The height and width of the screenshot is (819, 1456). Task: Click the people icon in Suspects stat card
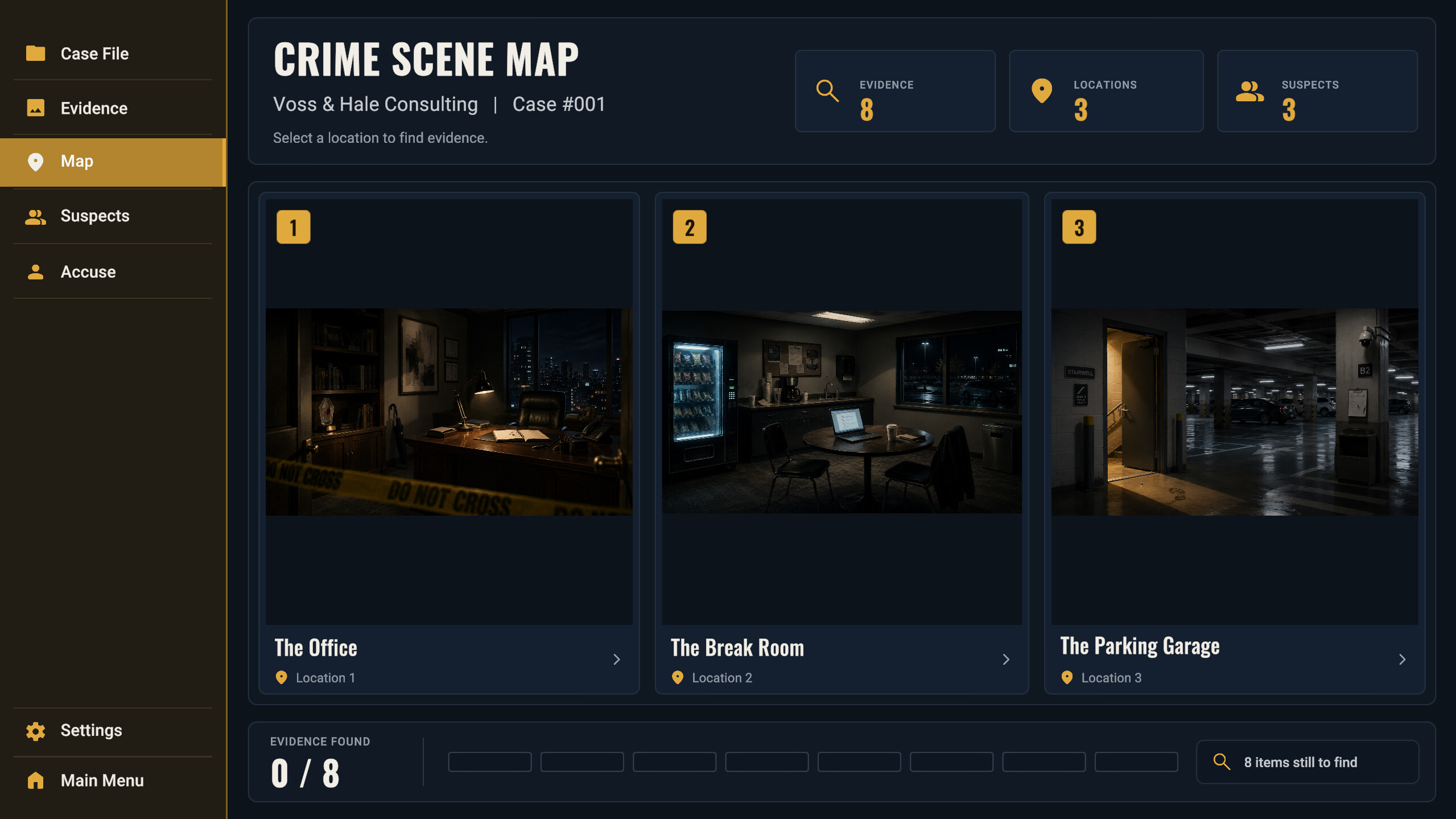[1250, 91]
